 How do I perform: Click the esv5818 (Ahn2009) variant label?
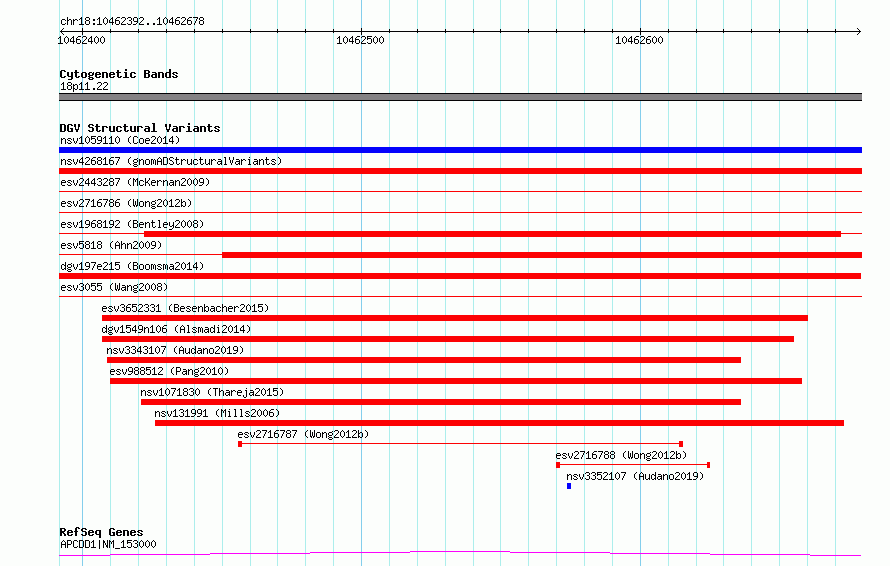coord(111,245)
